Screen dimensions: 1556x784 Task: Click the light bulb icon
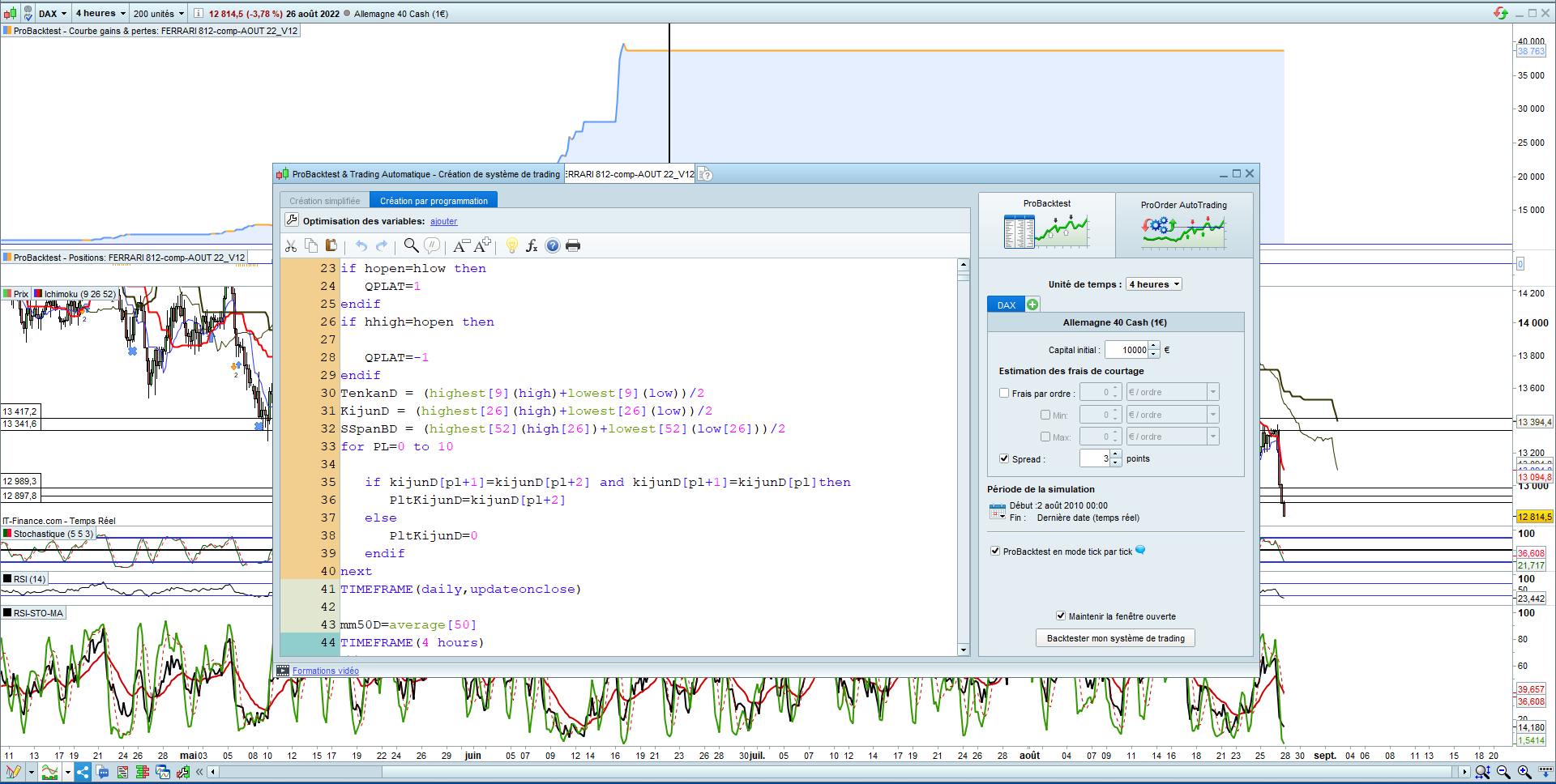point(511,246)
